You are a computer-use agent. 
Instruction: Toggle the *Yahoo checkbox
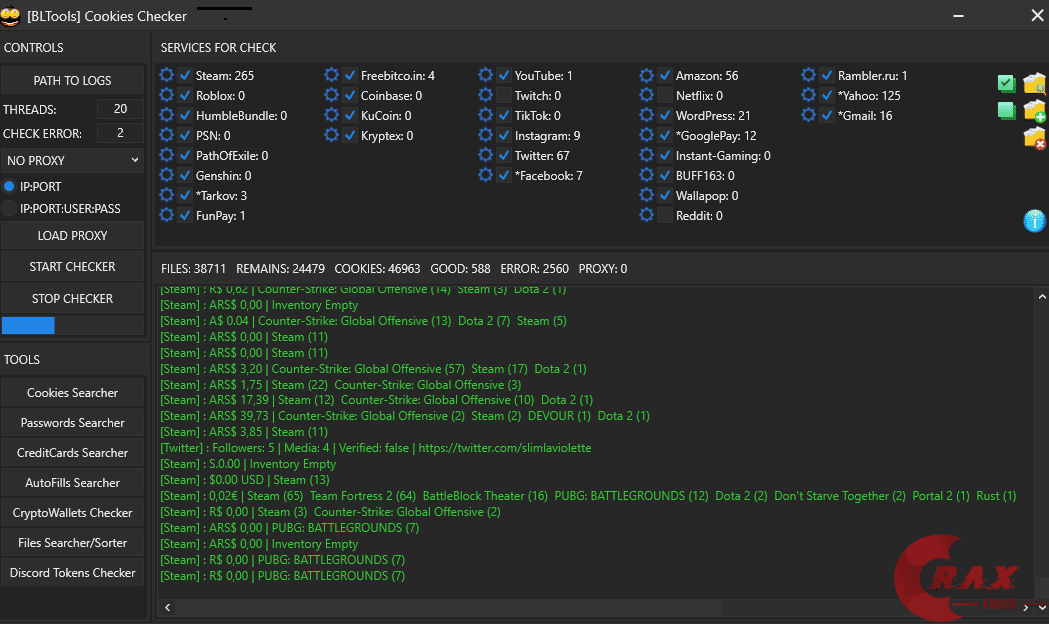click(x=827, y=95)
